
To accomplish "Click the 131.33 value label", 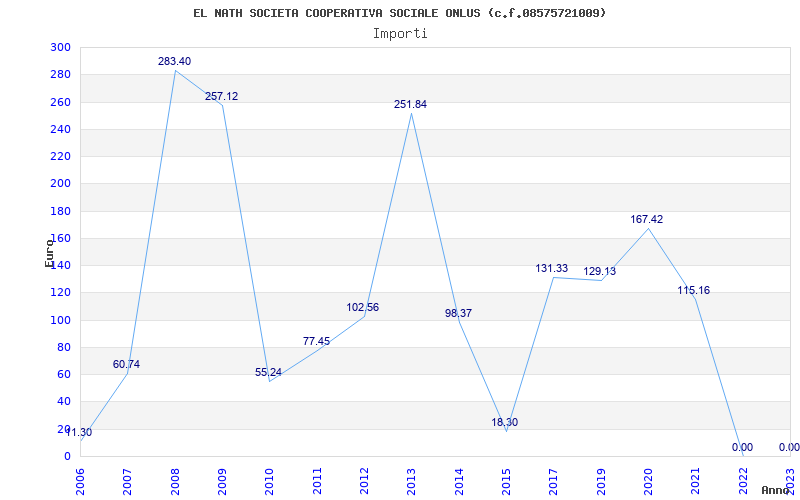I will click(552, 268).
